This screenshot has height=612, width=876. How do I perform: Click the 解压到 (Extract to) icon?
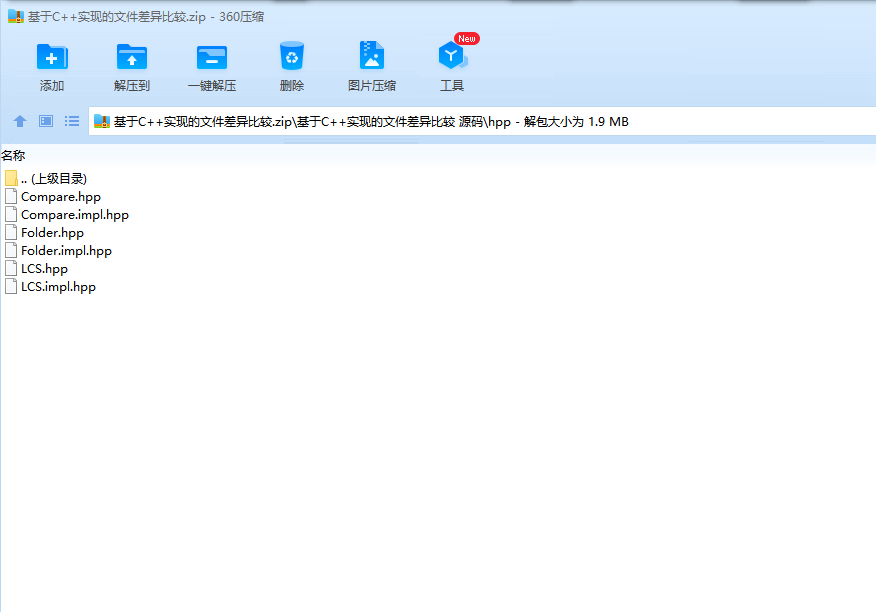pyautogui.click(x=132, y=56)
